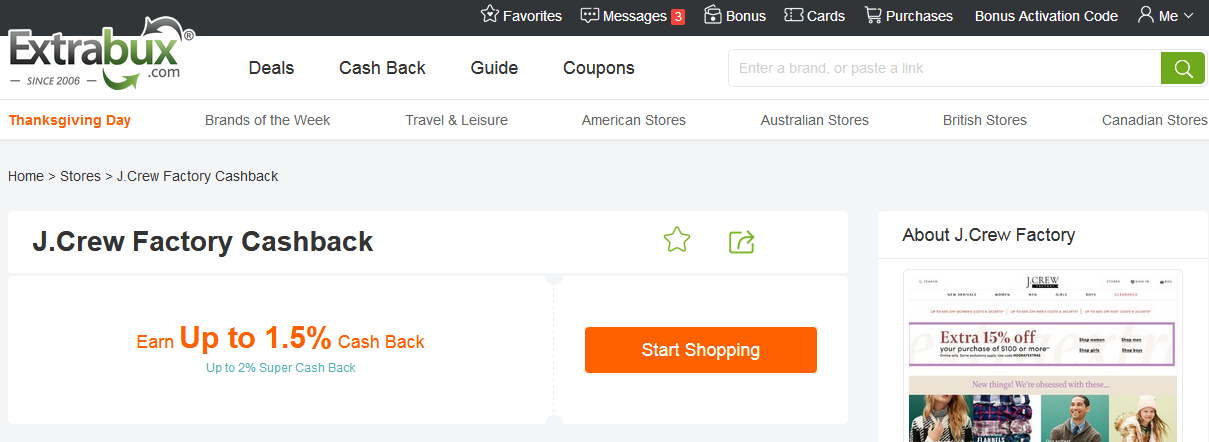Click Bonus Activation Code link

coord(1046,16)
